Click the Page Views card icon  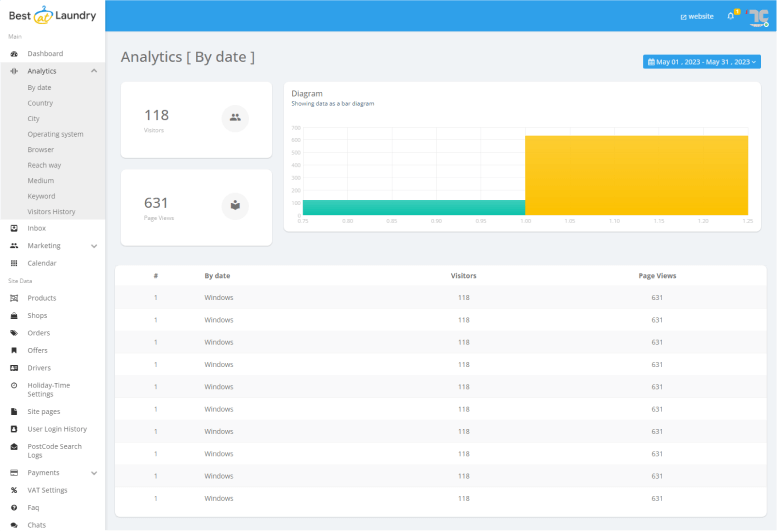pyautogui.click(x=235, y=206)
